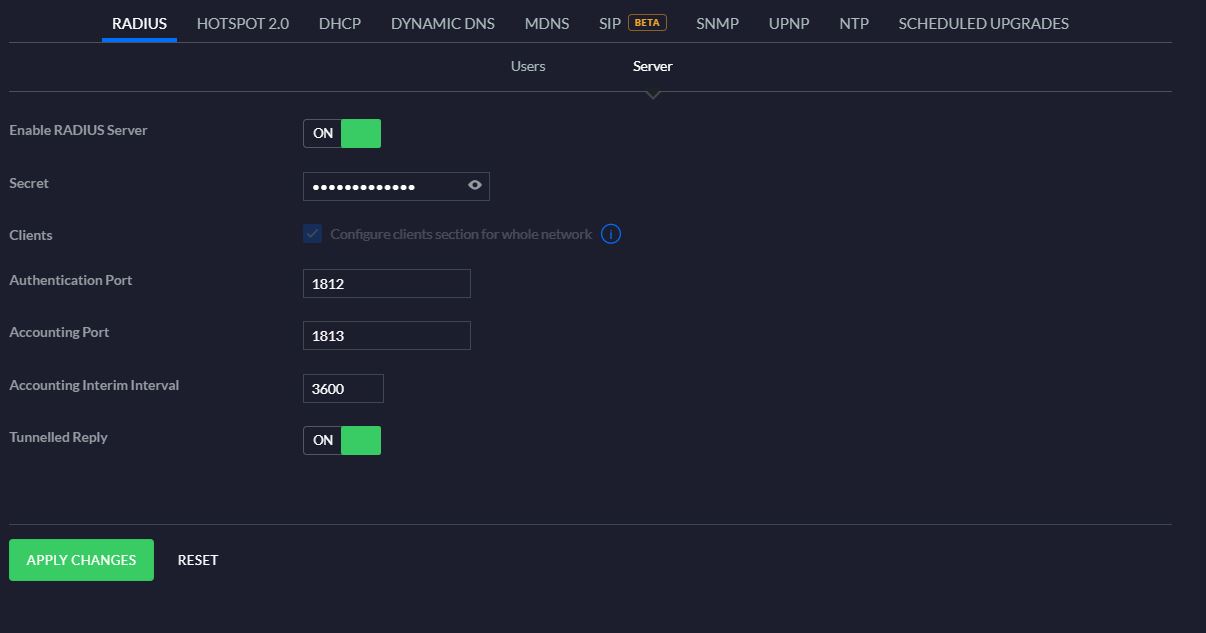Open the MDNS tab

click(x=547, y=23)
